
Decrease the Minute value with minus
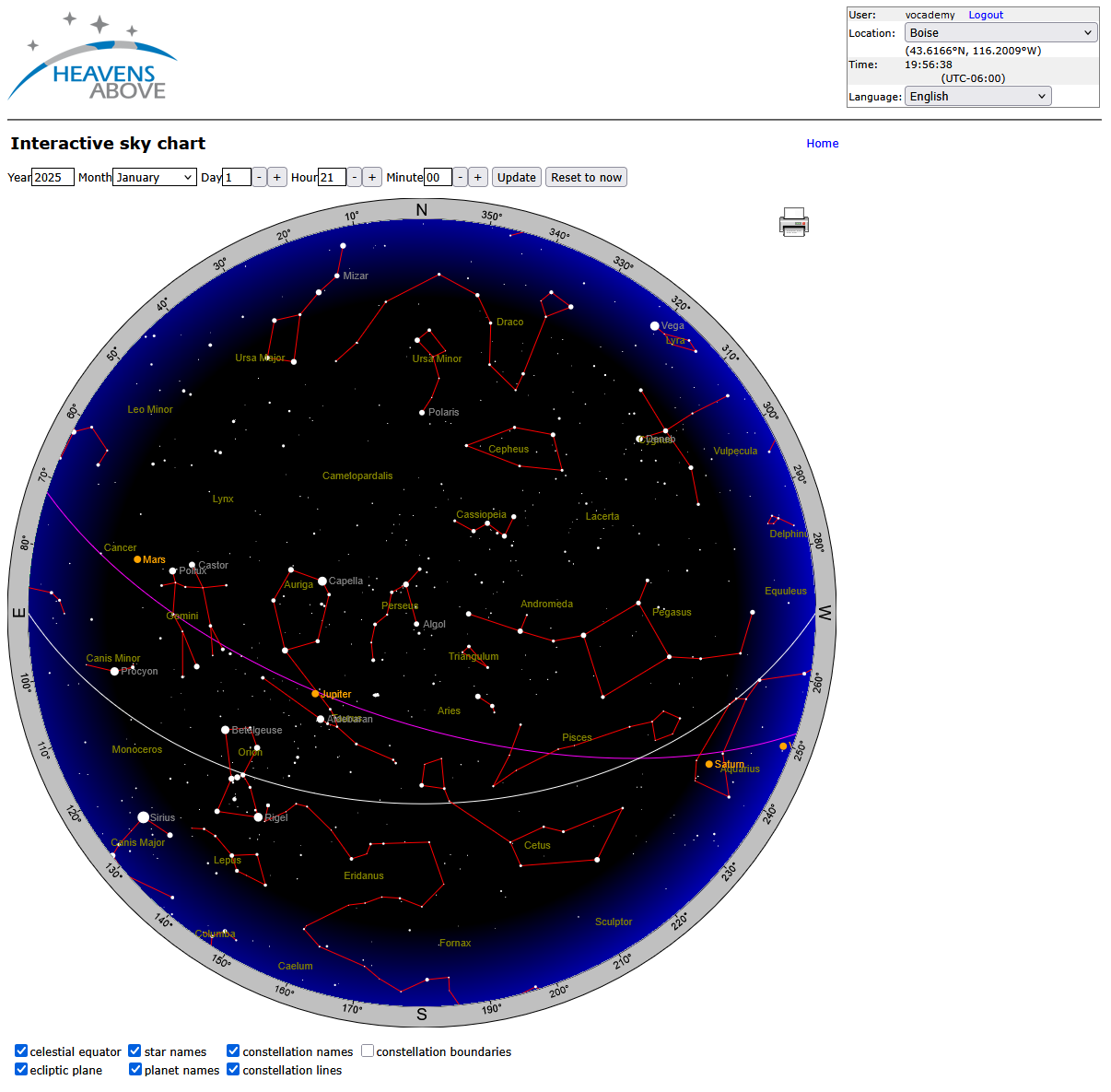tap(460, 177)
